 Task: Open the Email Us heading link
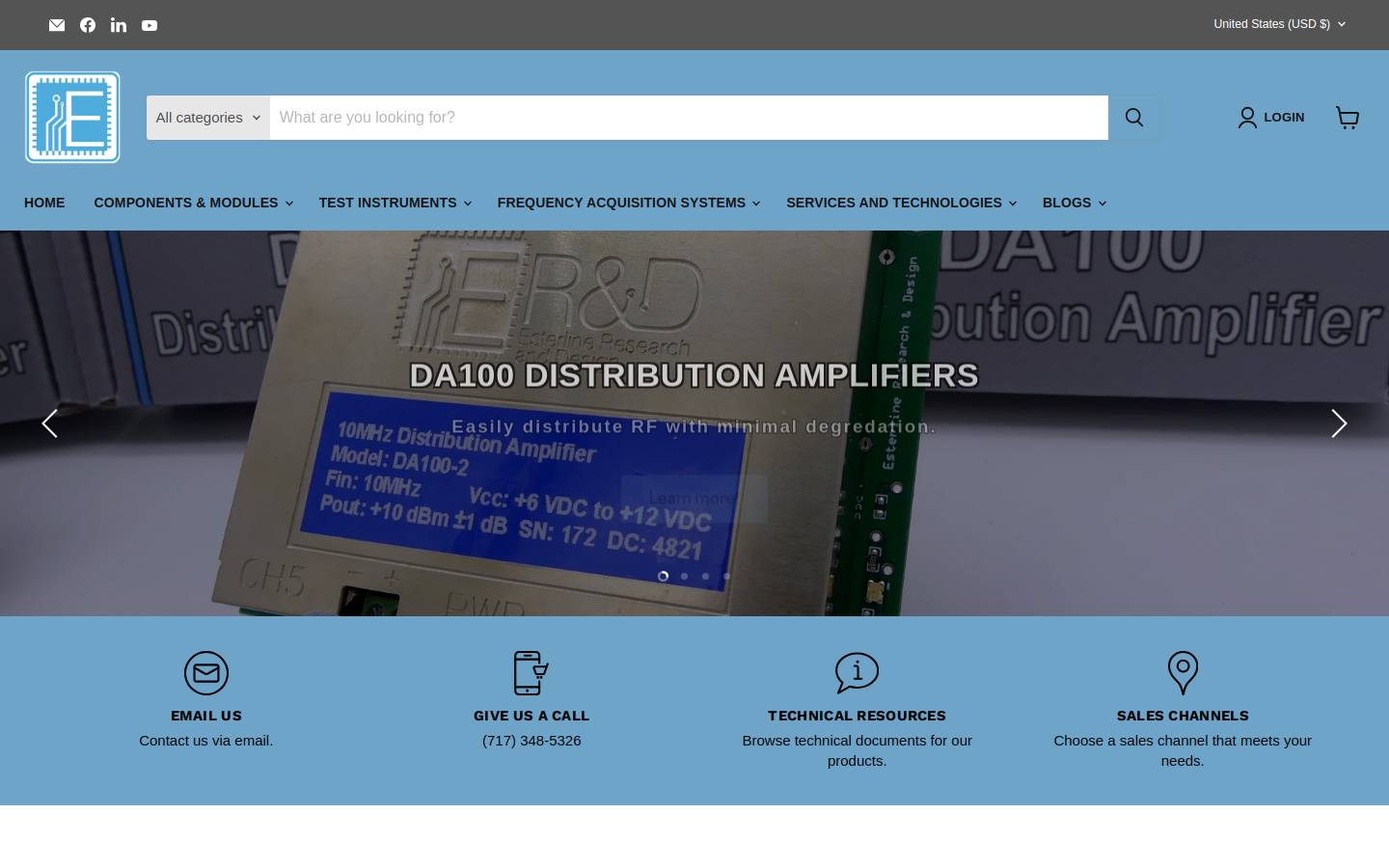[x=206, y=716]
